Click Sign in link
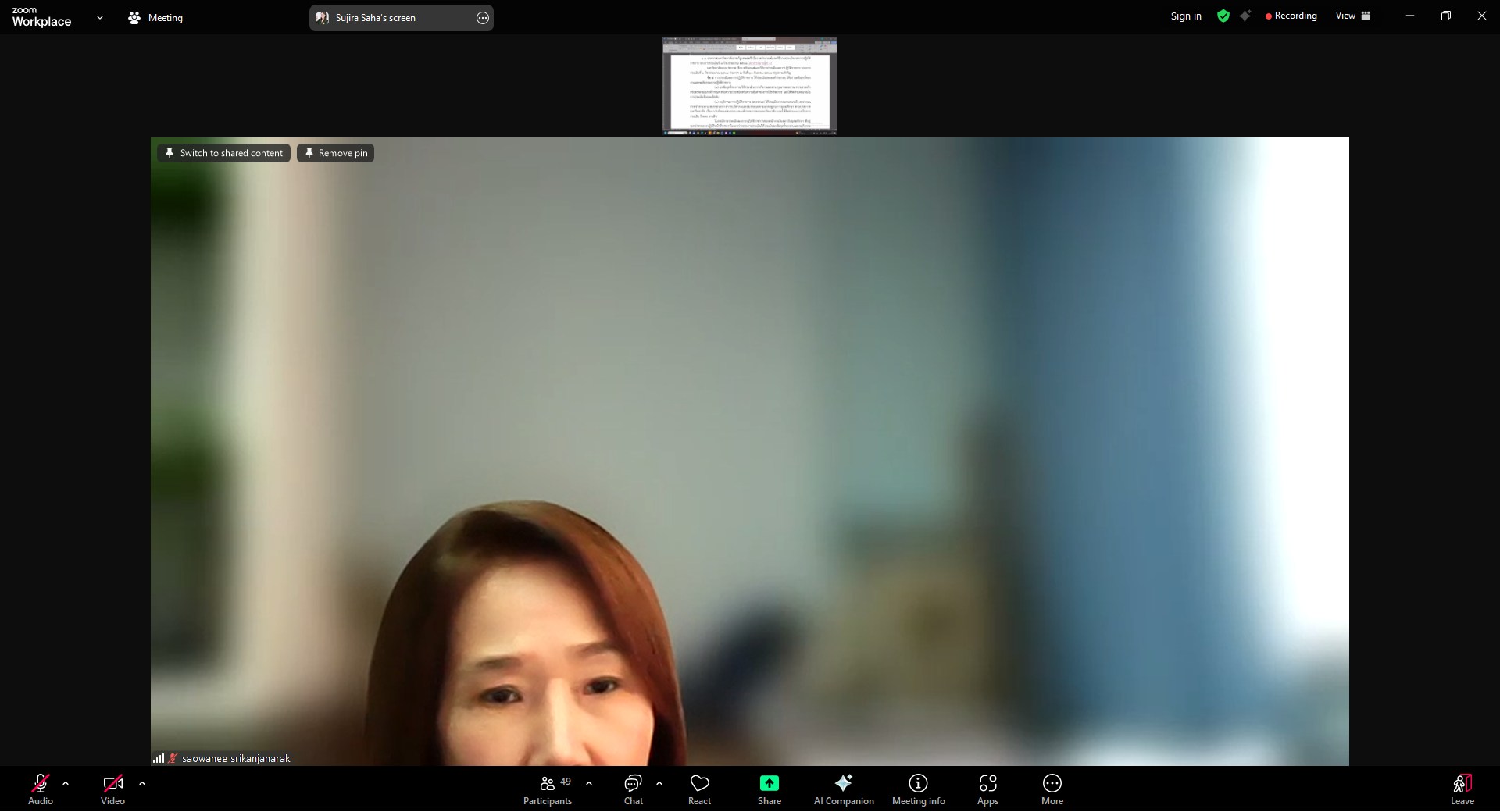 (1185, 16)
